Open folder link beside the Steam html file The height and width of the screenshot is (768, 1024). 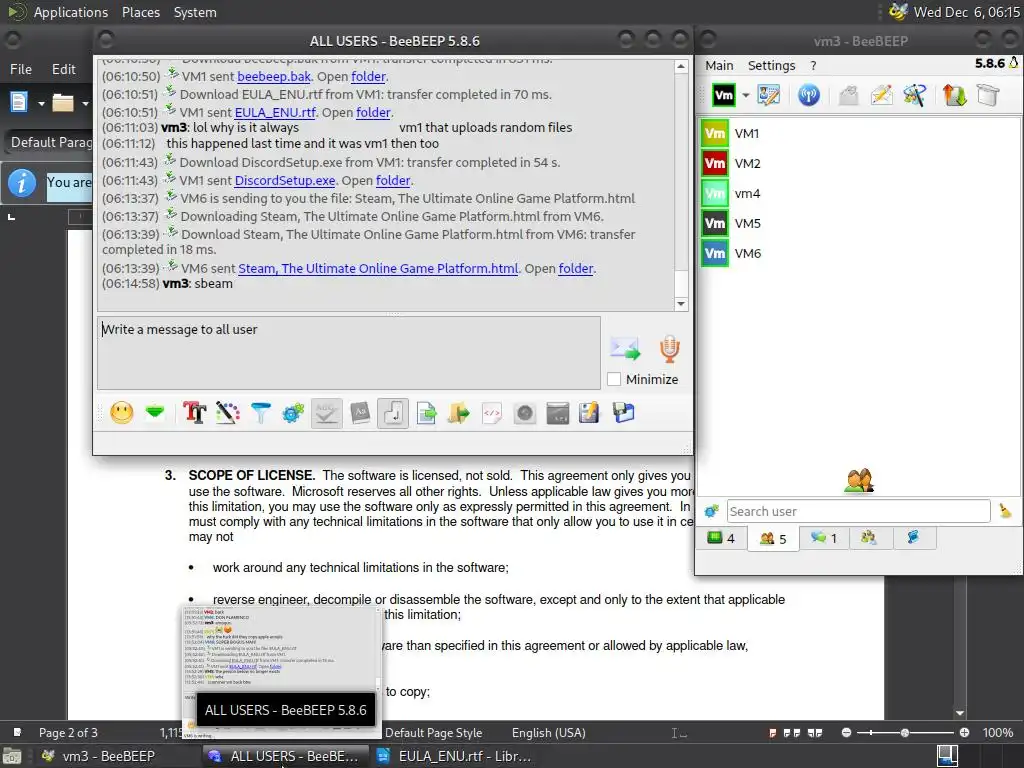576,268
